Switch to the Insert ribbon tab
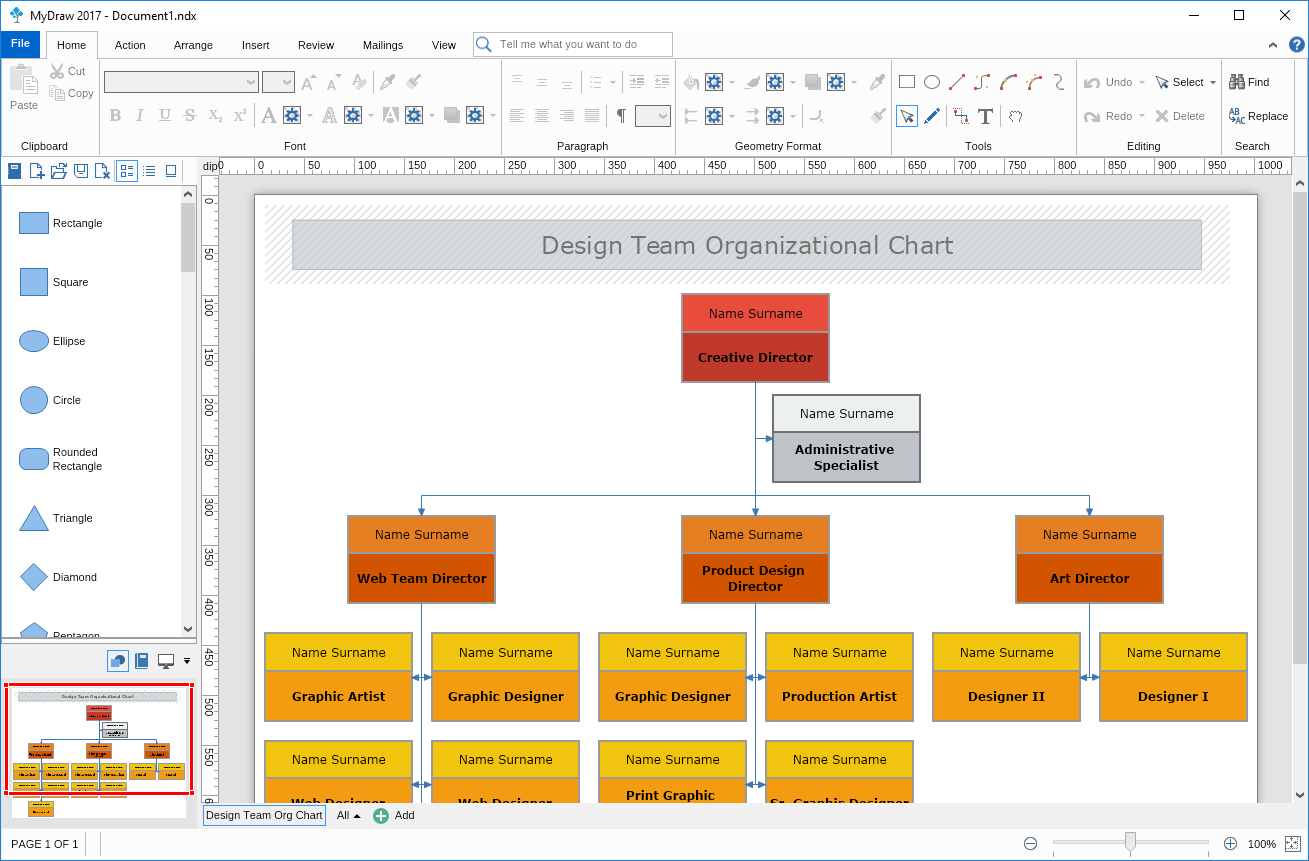Viewport: 1309px width, 861px height. click(256, 45)
